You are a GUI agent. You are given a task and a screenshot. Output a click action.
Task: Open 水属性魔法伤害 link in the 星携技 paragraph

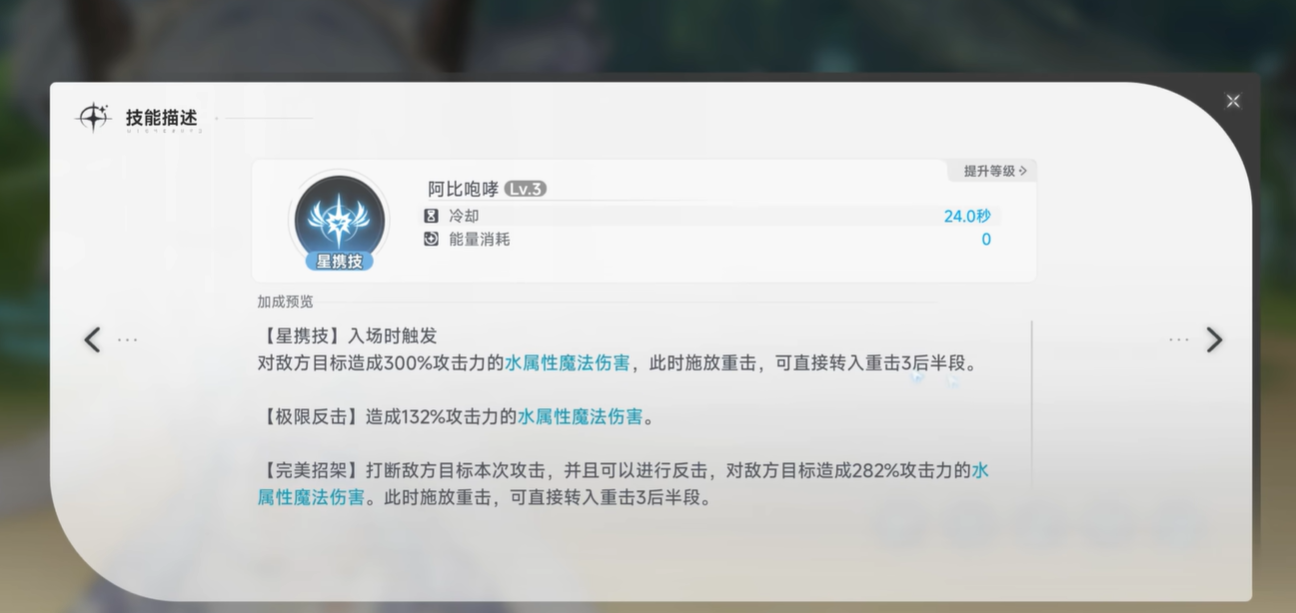[x=568, y=364]
